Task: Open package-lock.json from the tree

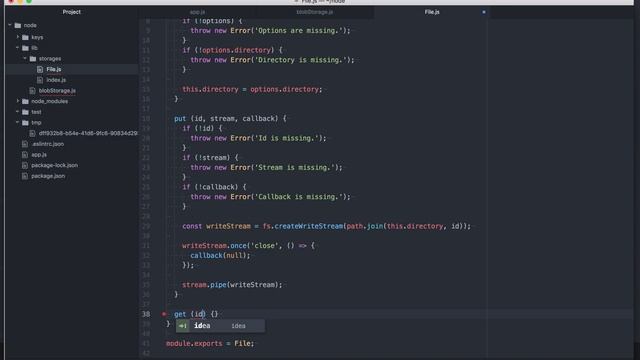Action: pos(55,165)
